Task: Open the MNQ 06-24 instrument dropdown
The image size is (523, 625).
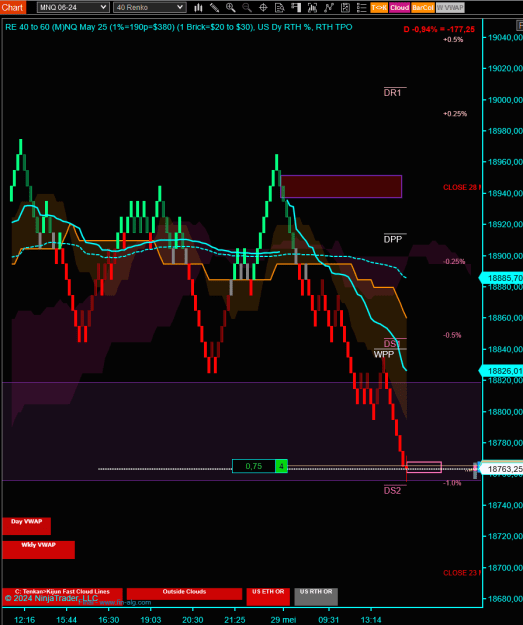Action: coord(73,7)
